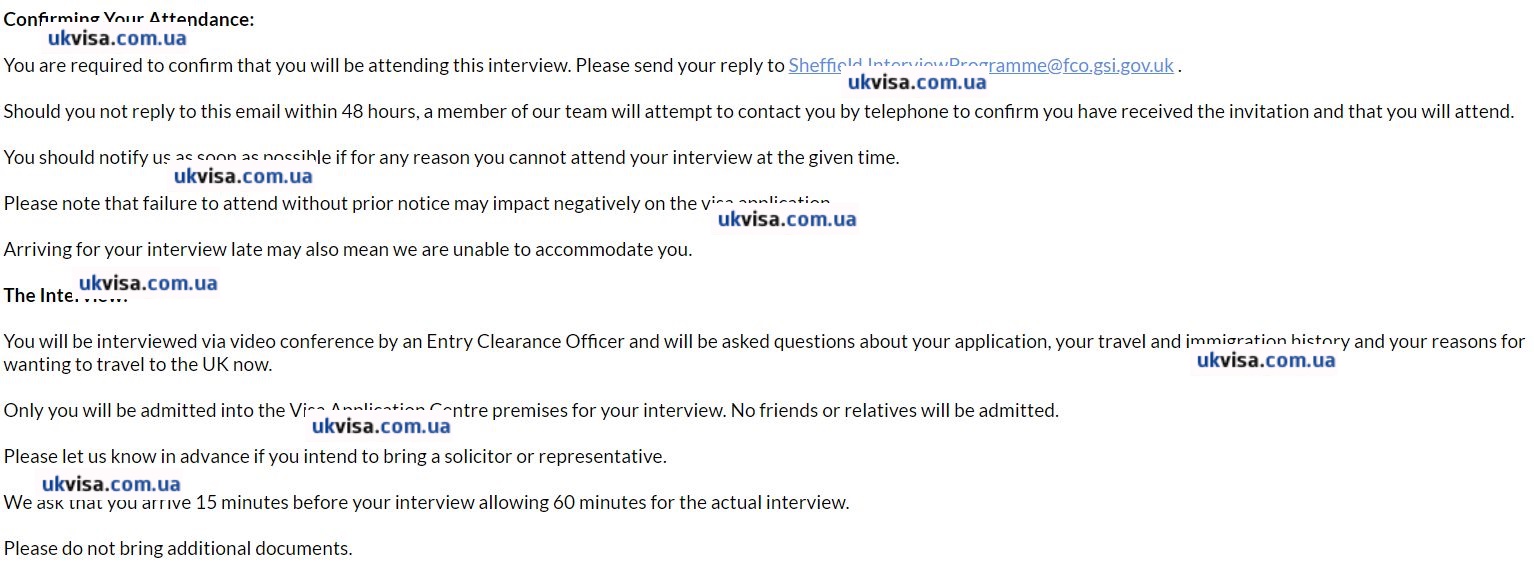
Task: Click the ukvisa.com.ua watermark below 'Visa Application Centre'
Action: coord(381,427)
